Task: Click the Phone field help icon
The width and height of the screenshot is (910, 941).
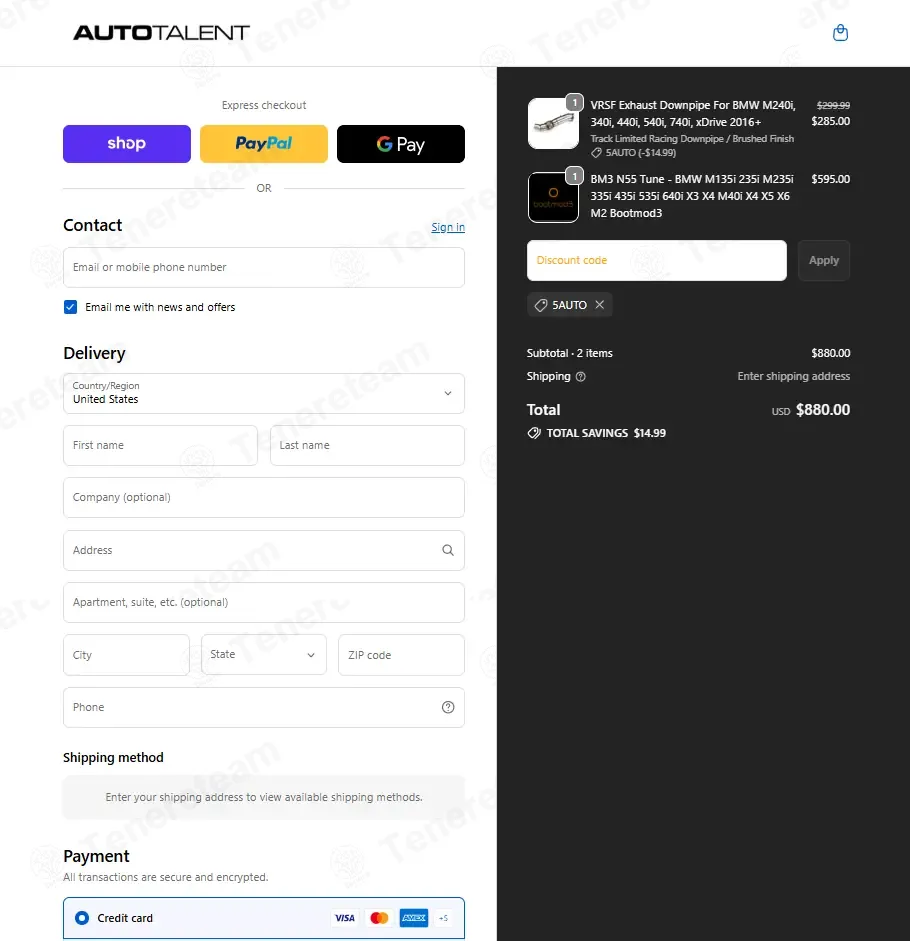Action: tap(448, 708)
